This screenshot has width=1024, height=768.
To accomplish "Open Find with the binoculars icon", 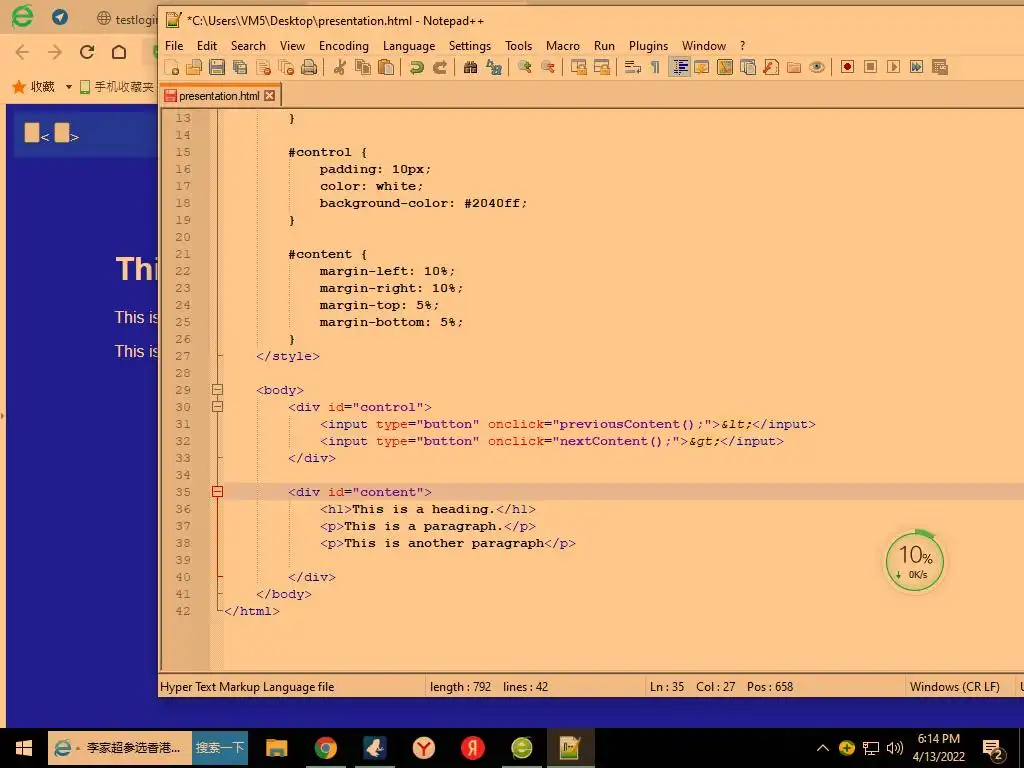I will point(470,67).
